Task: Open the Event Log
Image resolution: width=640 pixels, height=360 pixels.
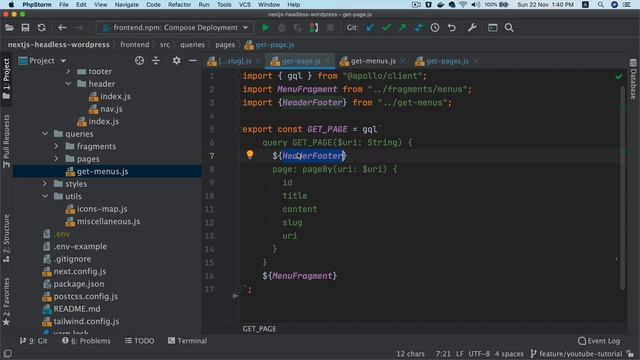Action: [599, 341]
